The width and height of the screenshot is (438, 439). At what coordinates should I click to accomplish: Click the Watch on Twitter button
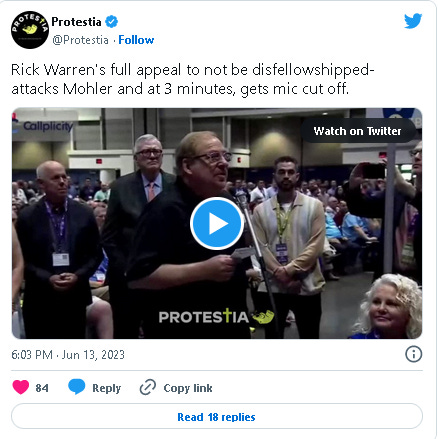tap(357, 131)
